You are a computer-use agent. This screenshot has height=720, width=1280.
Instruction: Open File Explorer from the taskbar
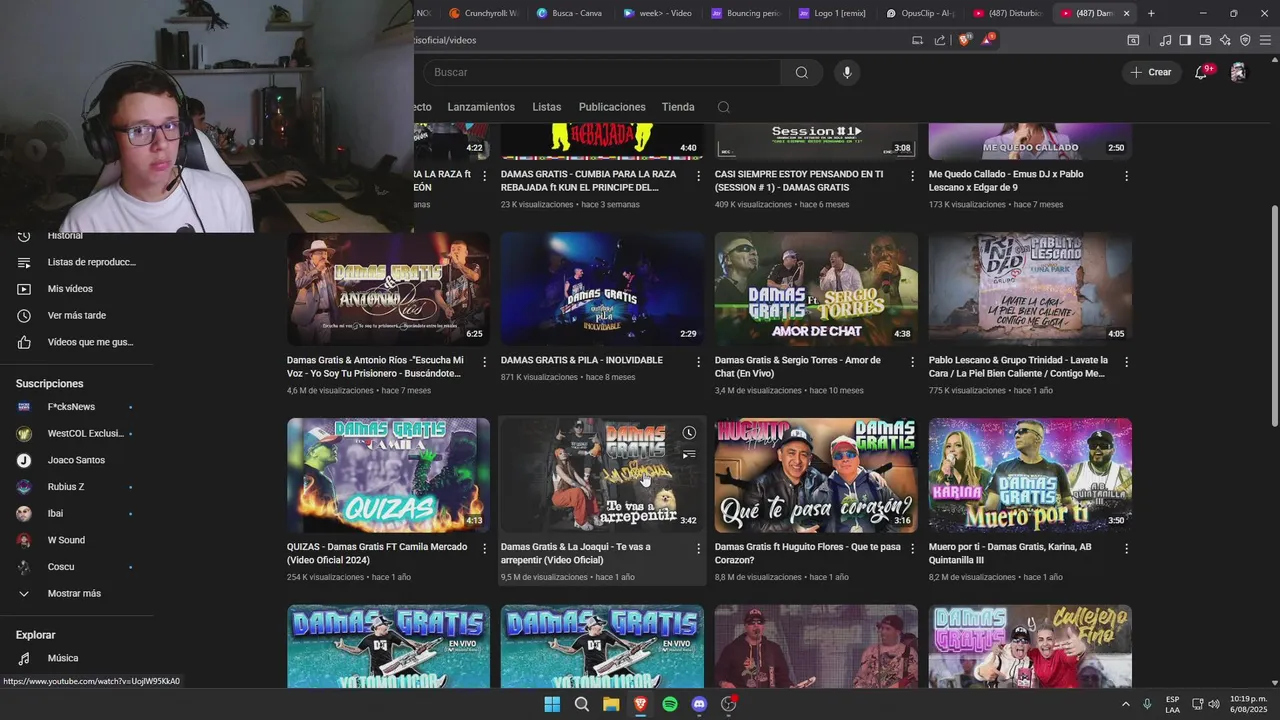tap(611, 704)
